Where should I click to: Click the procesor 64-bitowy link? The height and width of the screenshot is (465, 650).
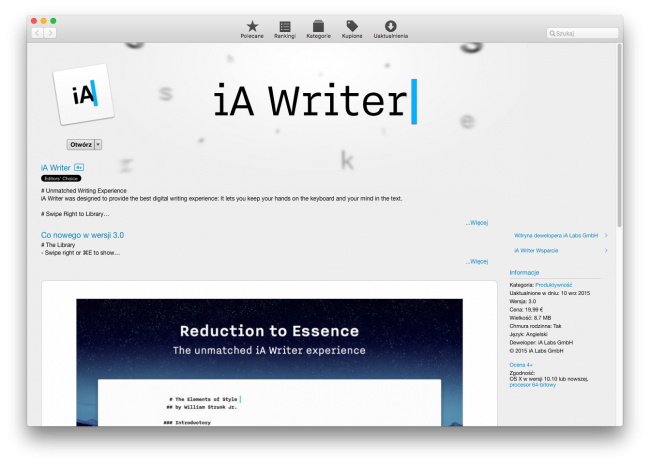pyautogui.click(x=532, y=385)
